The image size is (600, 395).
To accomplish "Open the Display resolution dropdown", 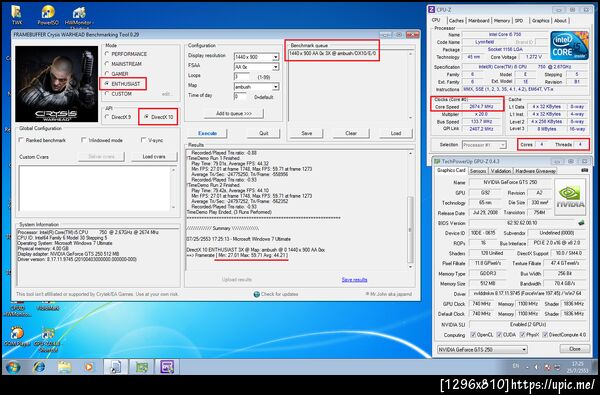I will coord(256,57).
